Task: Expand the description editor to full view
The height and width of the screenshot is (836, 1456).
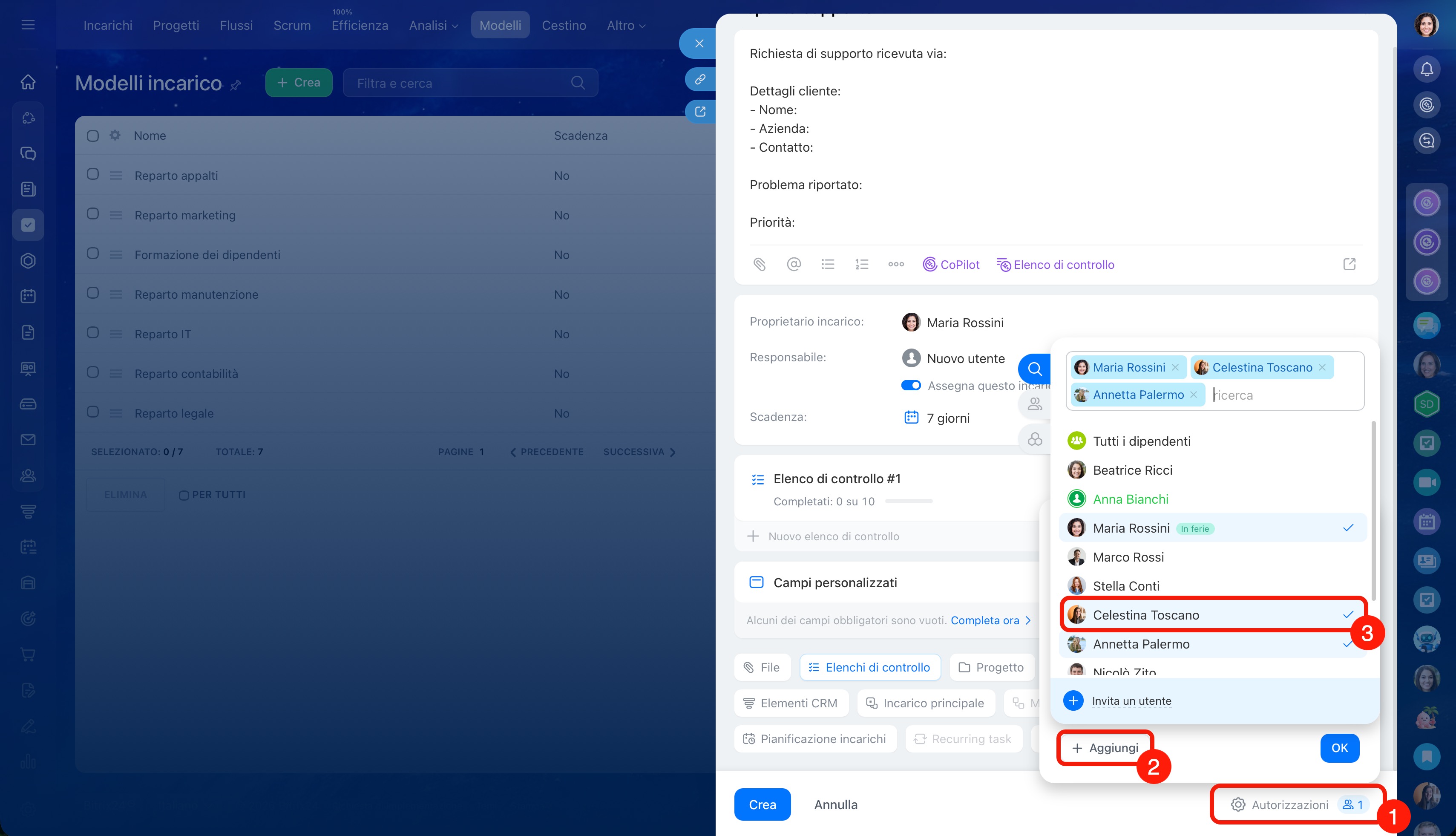Action: pyautogui.click(x=1349, y=264)
